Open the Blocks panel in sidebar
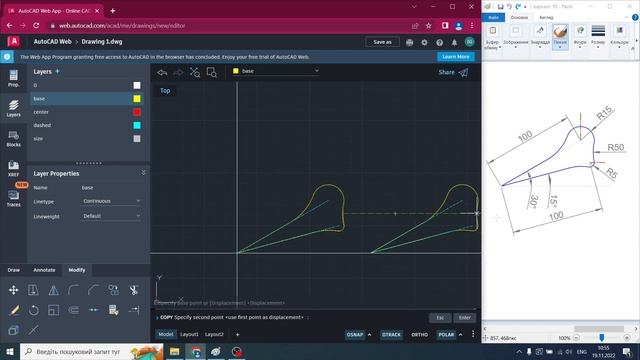Screen dimensions: 640x360 pos(13,138)
